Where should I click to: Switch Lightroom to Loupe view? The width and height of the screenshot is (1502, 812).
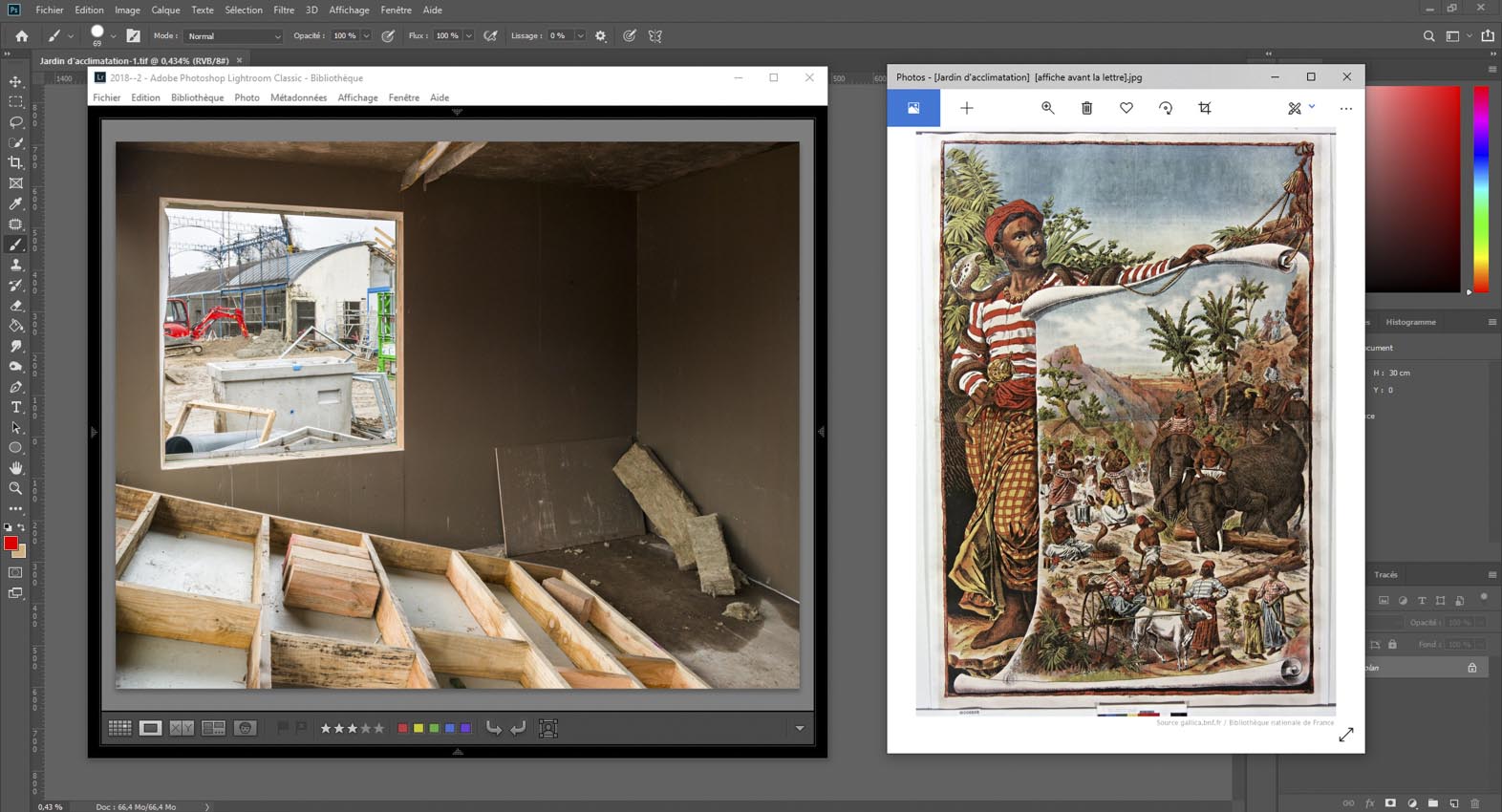click(150, 728)
